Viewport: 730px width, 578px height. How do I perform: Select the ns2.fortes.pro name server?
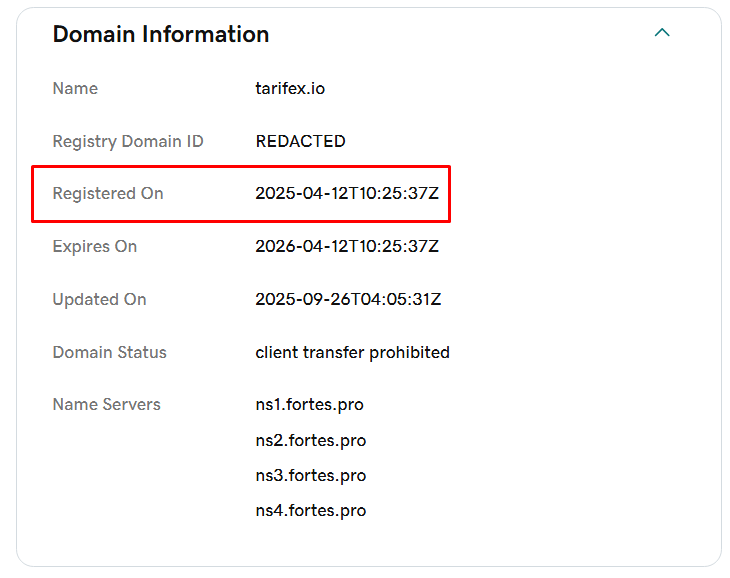[x=310, y=440]
